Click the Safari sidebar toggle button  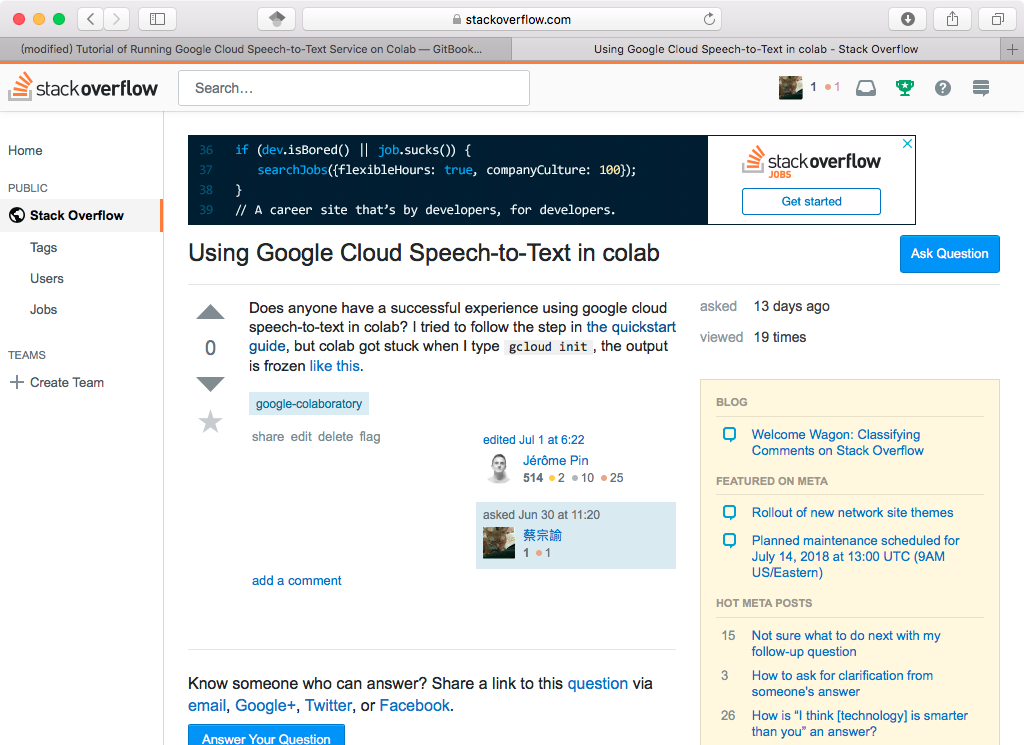[x=157, y=19]
